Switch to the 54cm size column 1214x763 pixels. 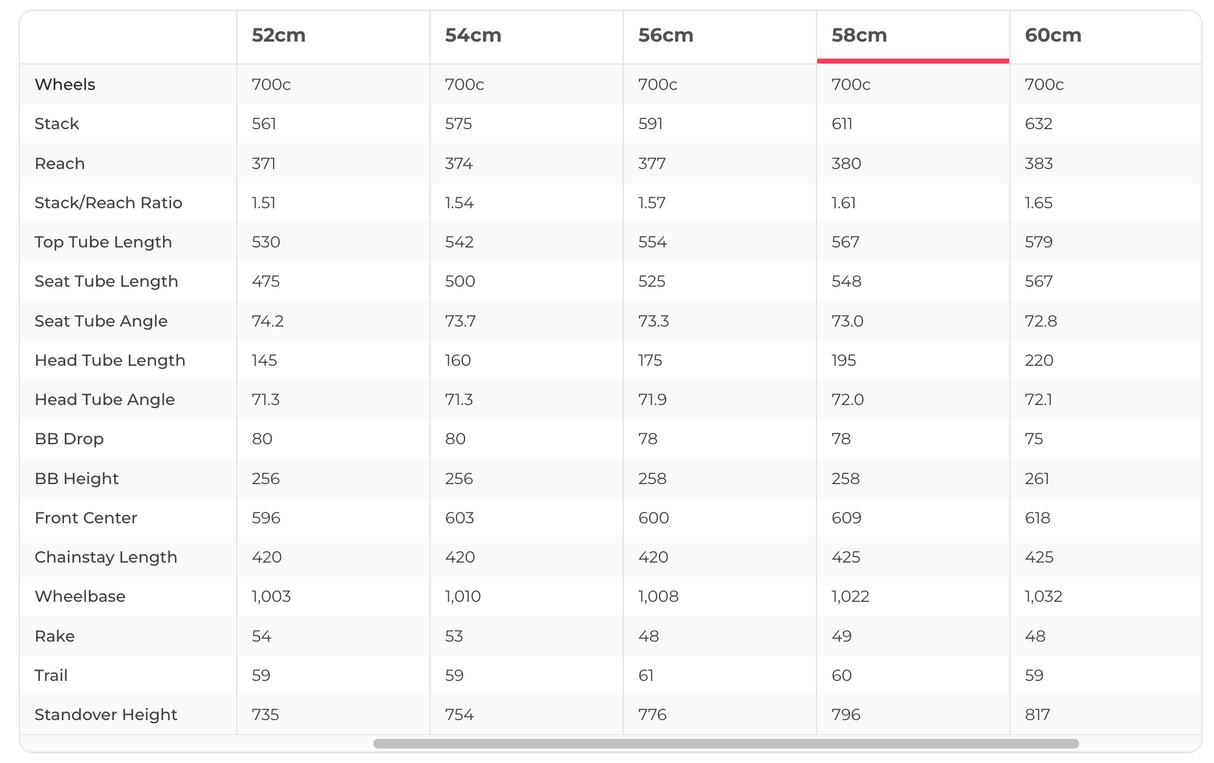coord(473,36)
